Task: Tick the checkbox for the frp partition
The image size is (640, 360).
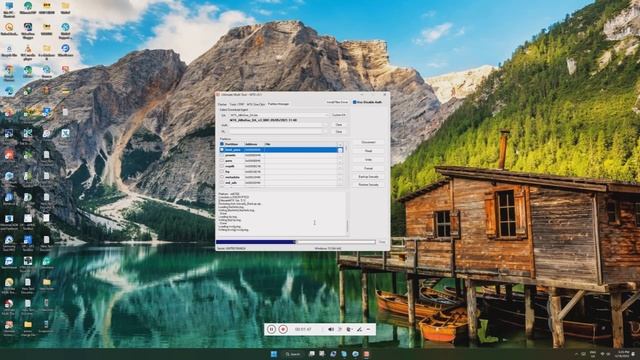Action: point(222,172)
